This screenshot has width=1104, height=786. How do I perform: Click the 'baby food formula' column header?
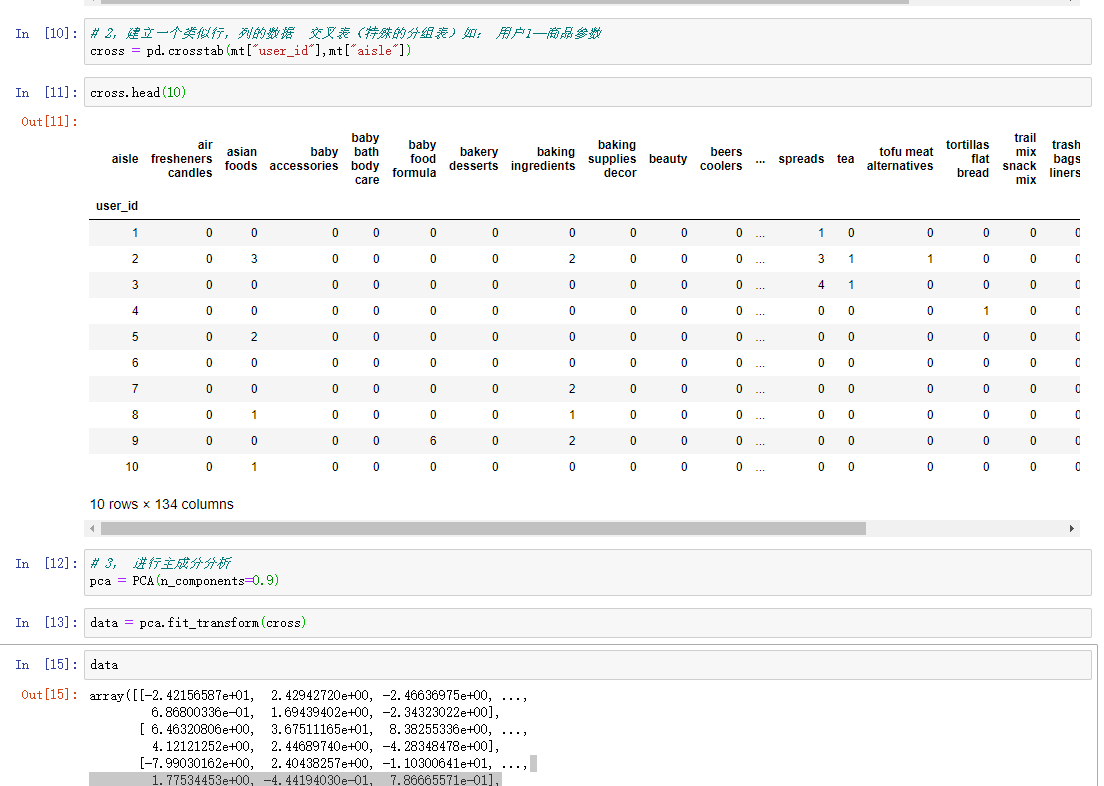click(x=414, y=158)
